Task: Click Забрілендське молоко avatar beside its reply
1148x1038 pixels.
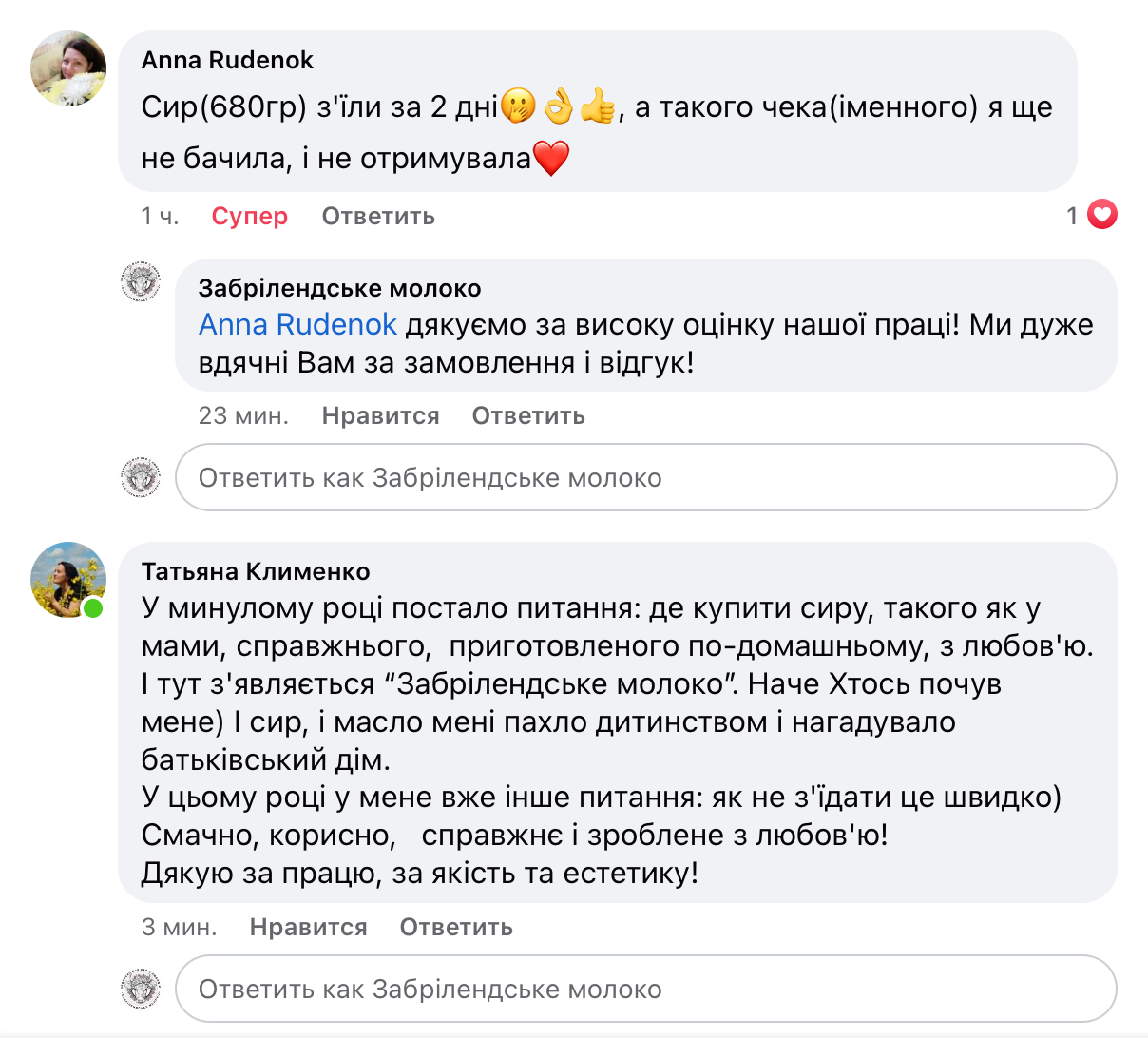Action: (x=141, y=283)
